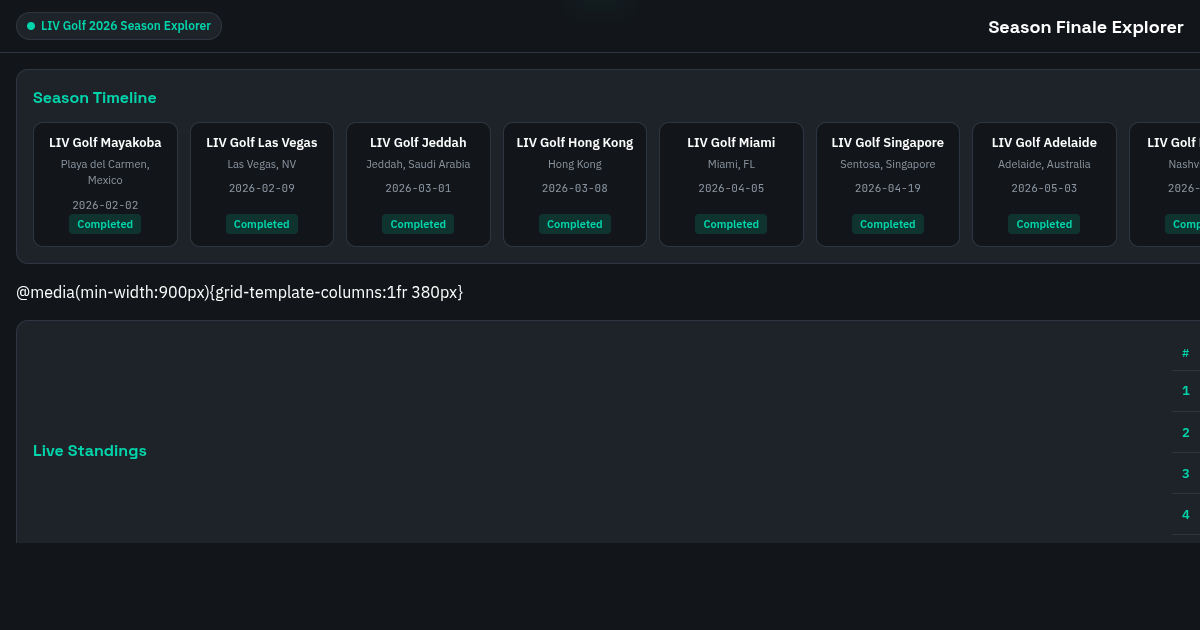This screenshot has height=630, width=1200.
Task: Open the LIV Golf Miami event card
Action: [731, 184]
